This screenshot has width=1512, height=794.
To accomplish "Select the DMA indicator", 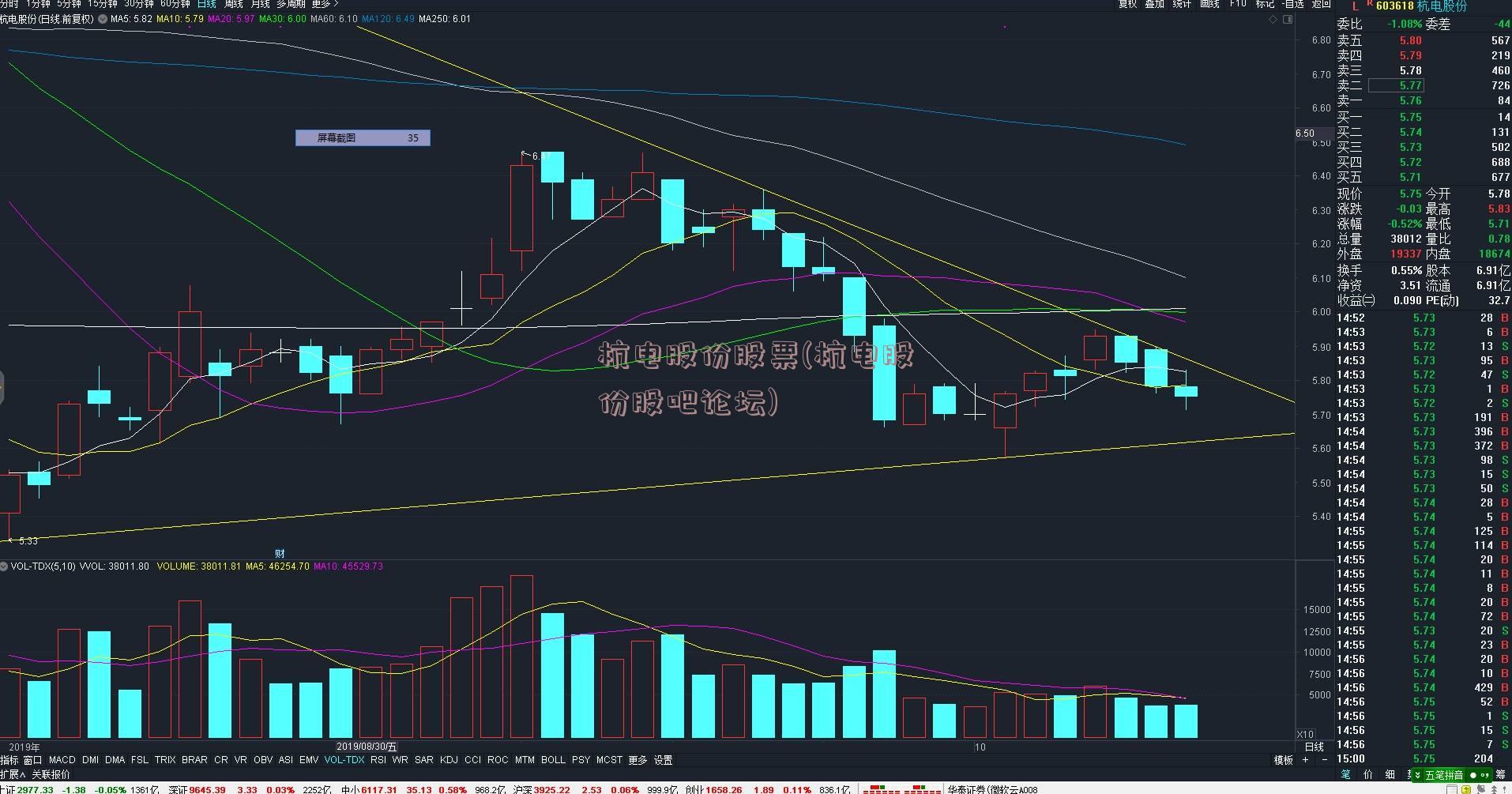I will [x=115, y=760].
